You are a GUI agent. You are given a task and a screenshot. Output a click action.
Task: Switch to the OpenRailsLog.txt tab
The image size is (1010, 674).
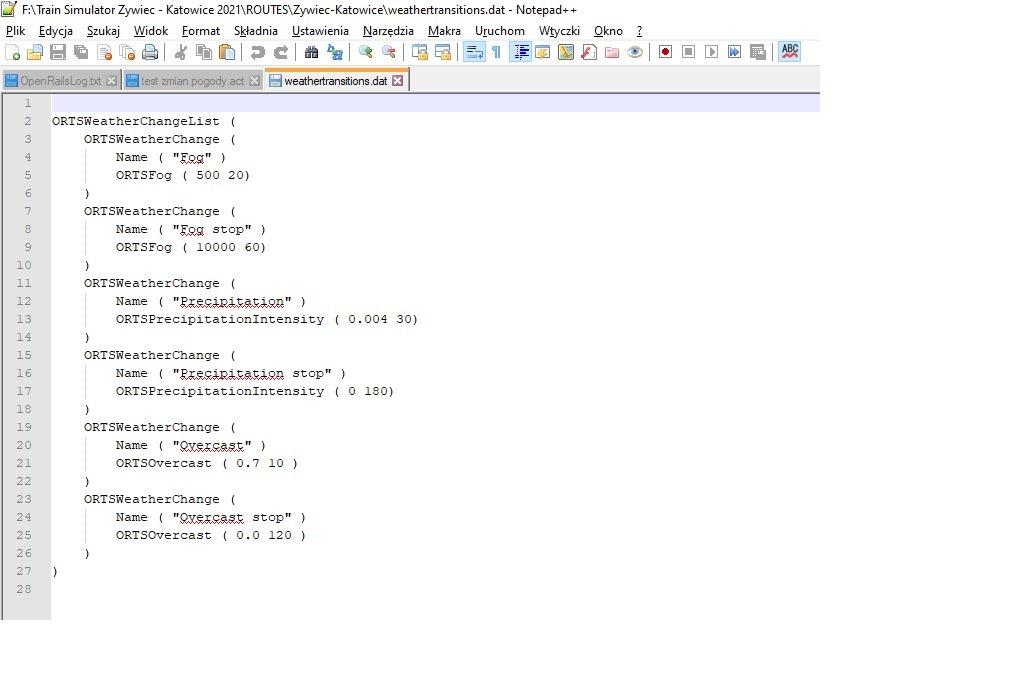tap(60, 81)
